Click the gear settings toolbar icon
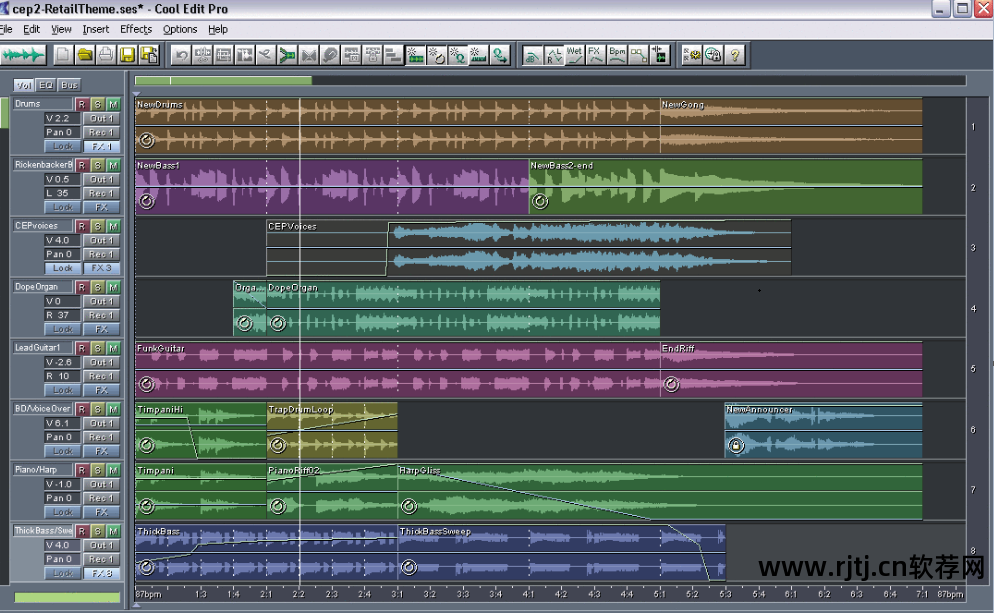 click(x=691, y=56)
